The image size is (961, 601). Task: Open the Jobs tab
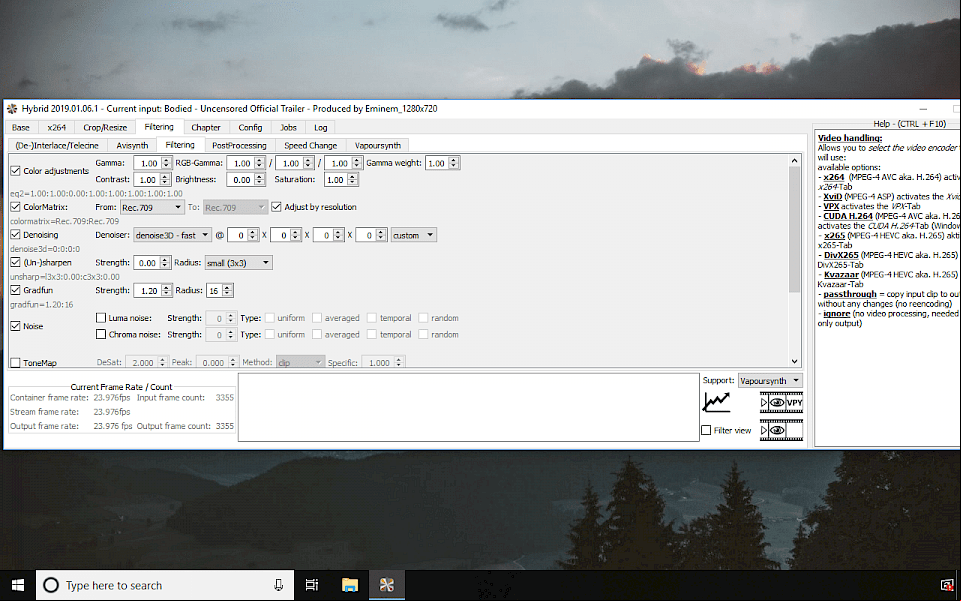289,127
